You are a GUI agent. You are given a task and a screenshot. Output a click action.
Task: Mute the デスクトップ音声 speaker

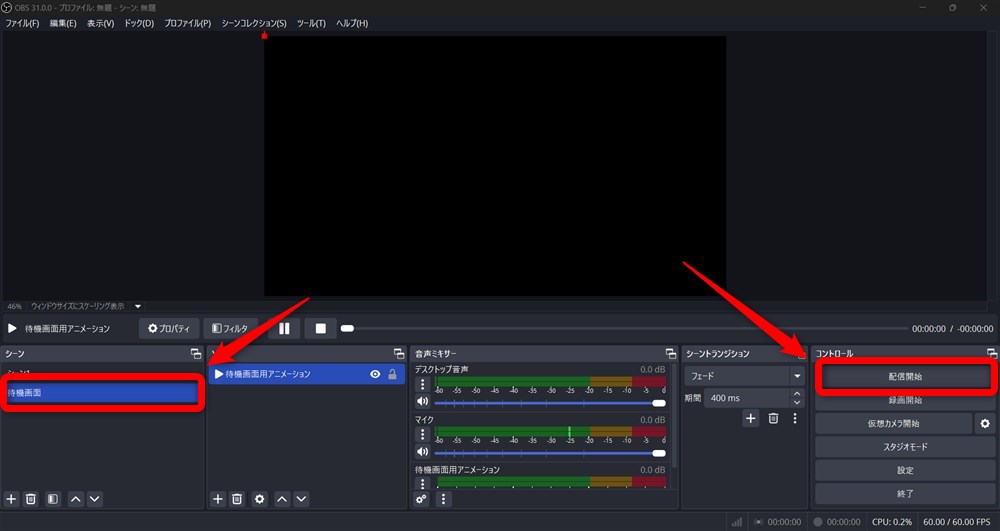pos(422,402)
